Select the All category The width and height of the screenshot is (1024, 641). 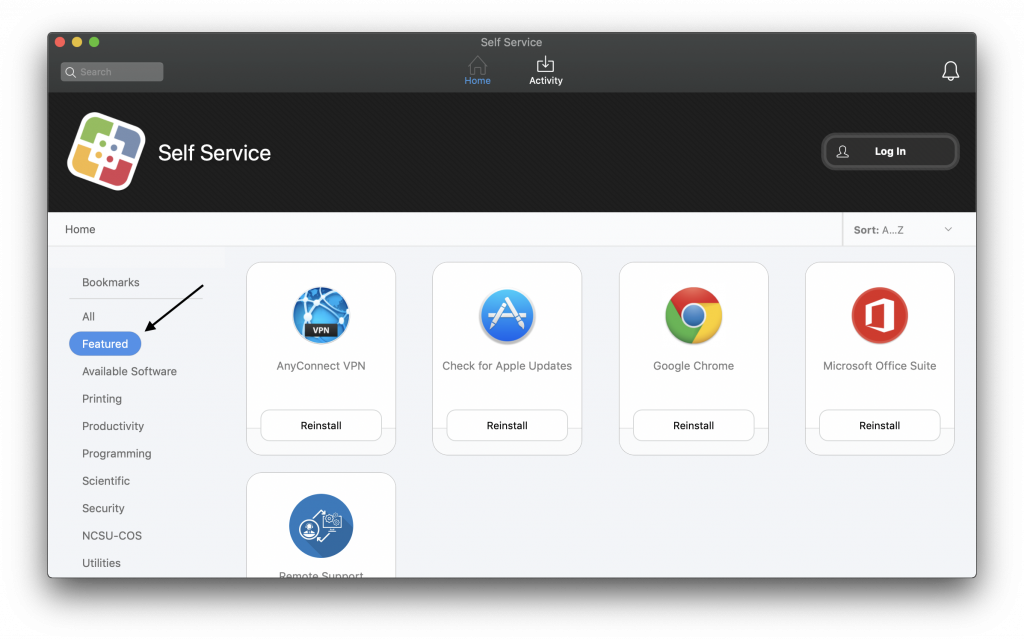click(88, 317)
